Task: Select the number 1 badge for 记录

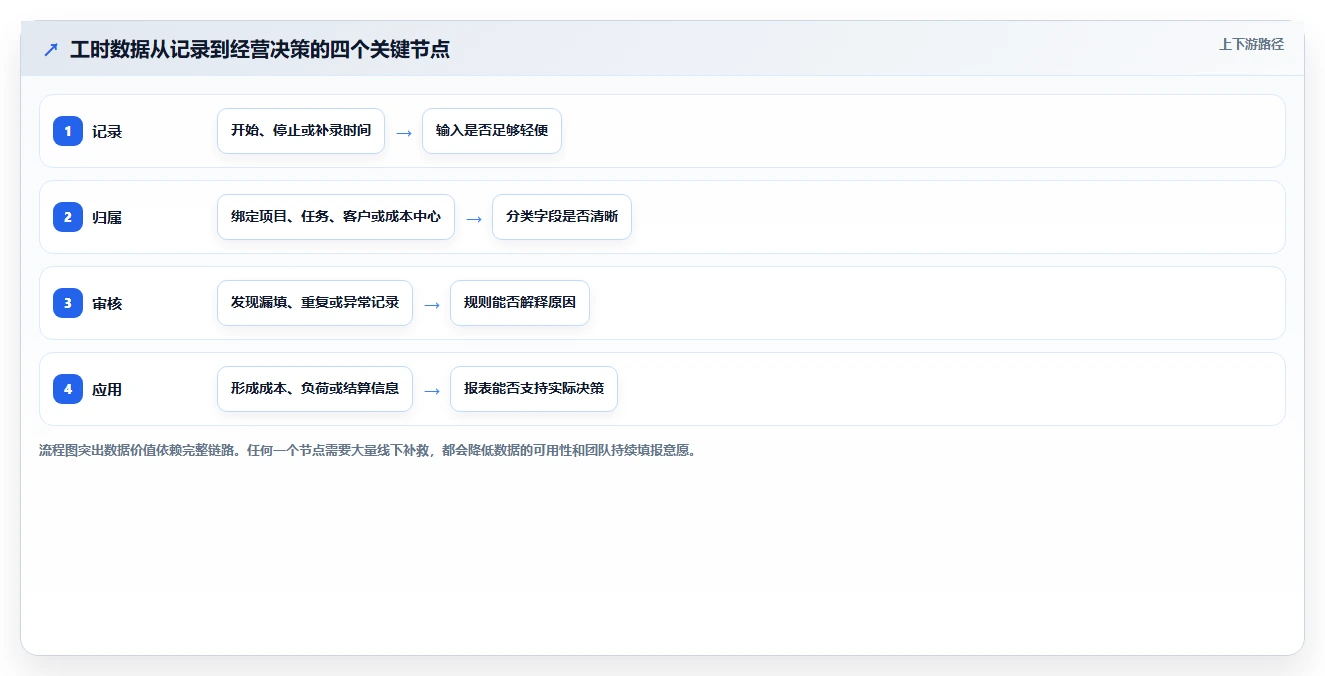Action: (68, 131)
